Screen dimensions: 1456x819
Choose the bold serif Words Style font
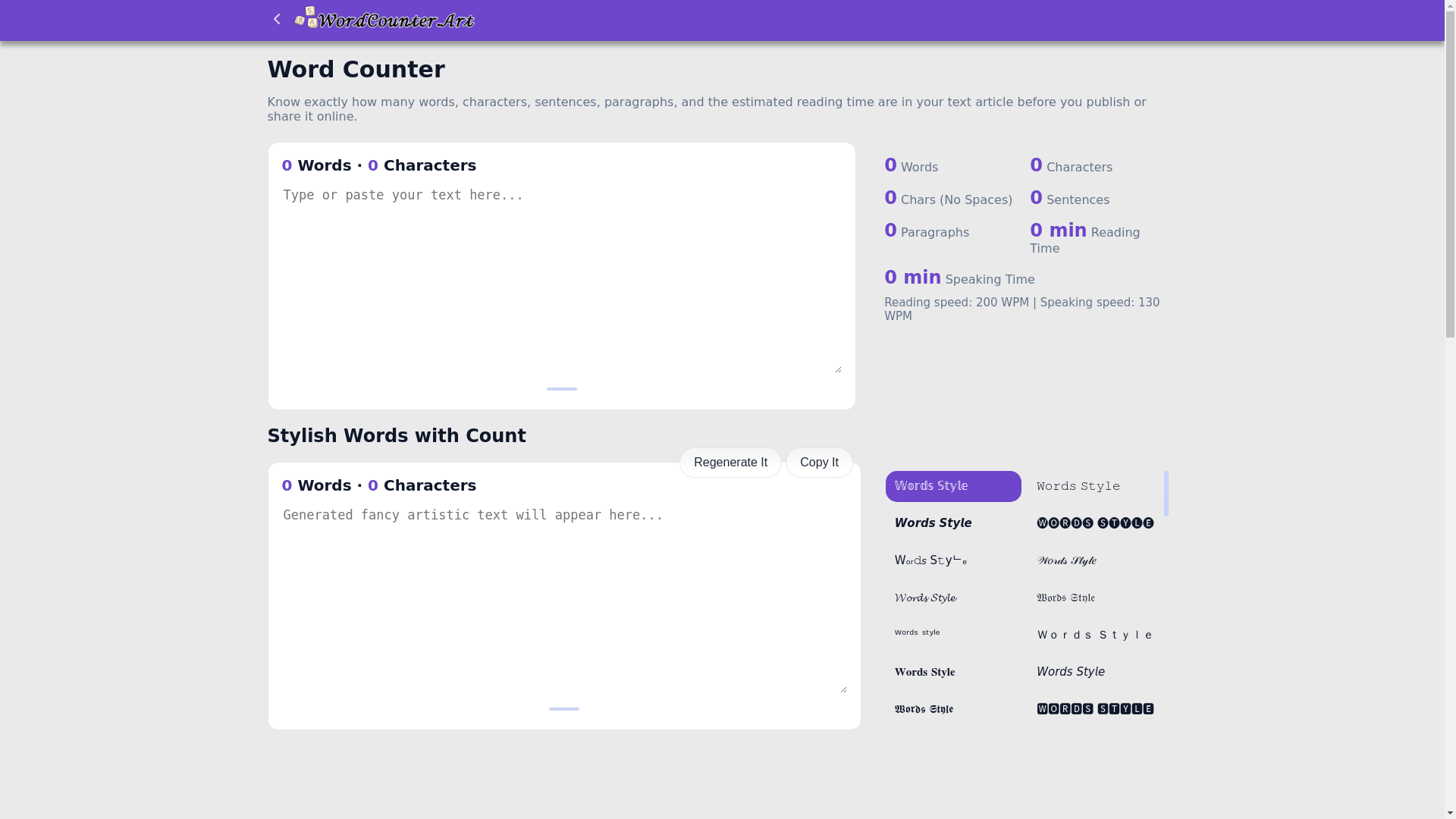[953, 672]
